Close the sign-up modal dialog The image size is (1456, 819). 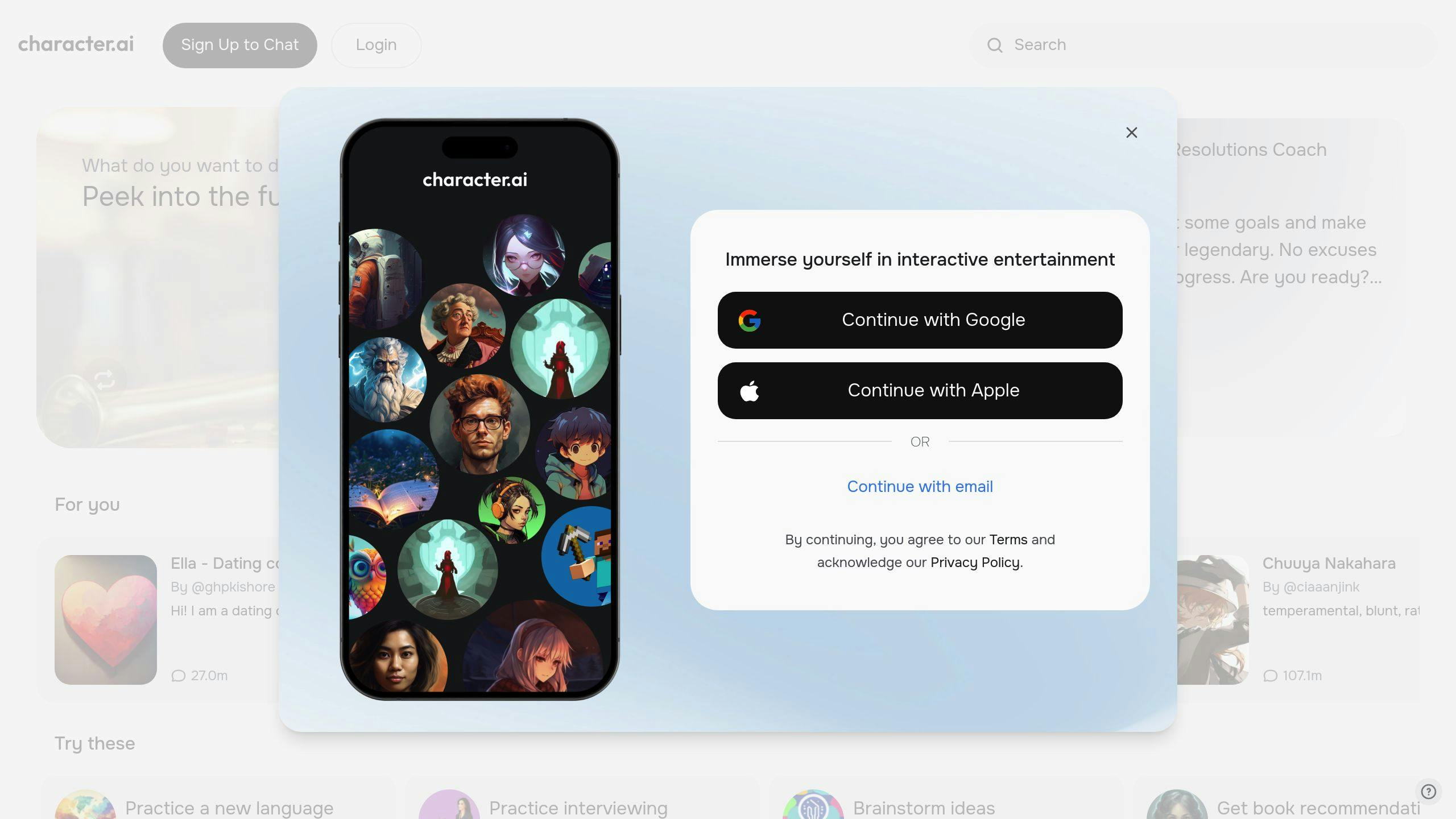point(1132,133)
